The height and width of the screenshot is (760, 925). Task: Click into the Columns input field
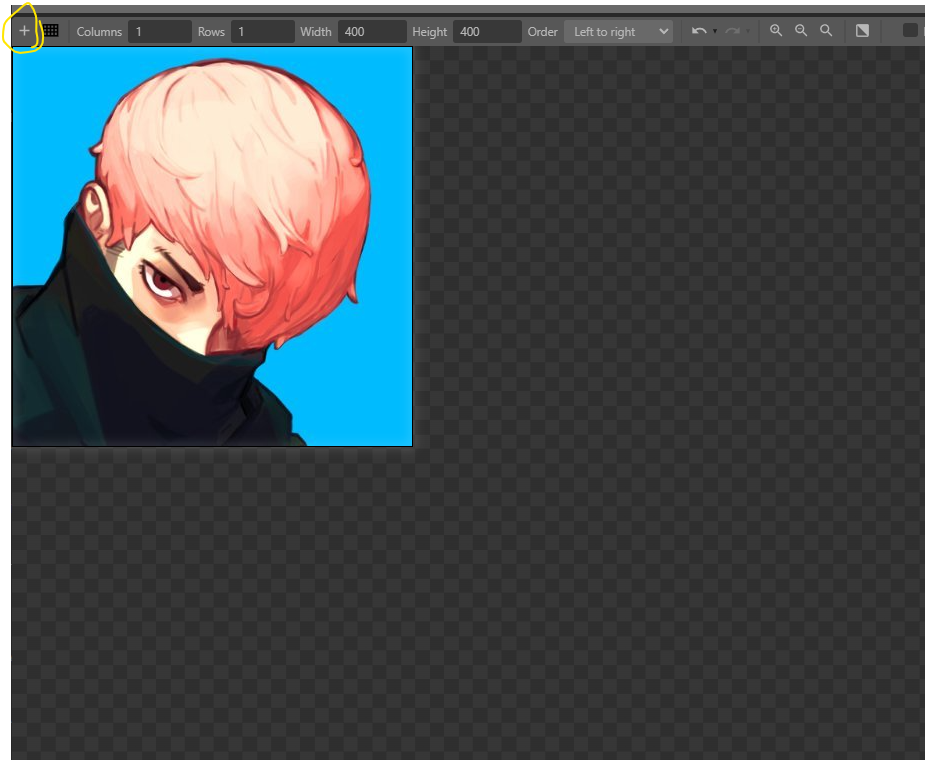click(159, 32)
